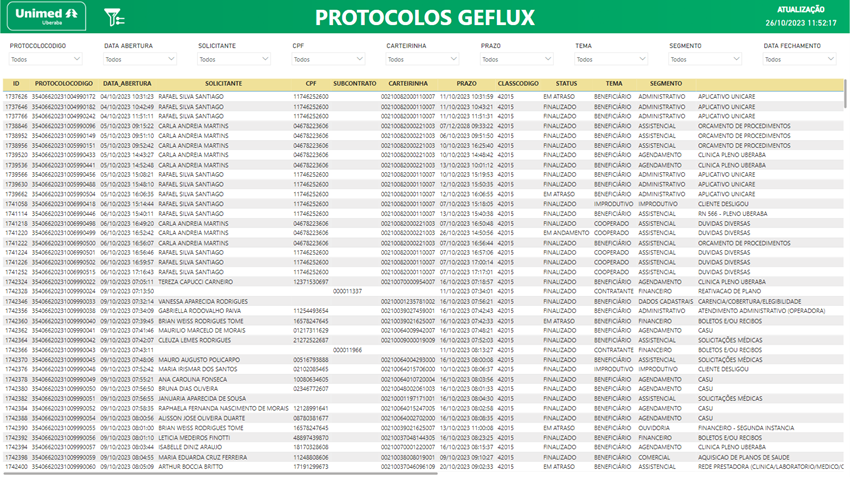The image size is (850, 477).
Task: Click the ISABELLE DINIZ ARAUJO cell
Action: (190, 447)
